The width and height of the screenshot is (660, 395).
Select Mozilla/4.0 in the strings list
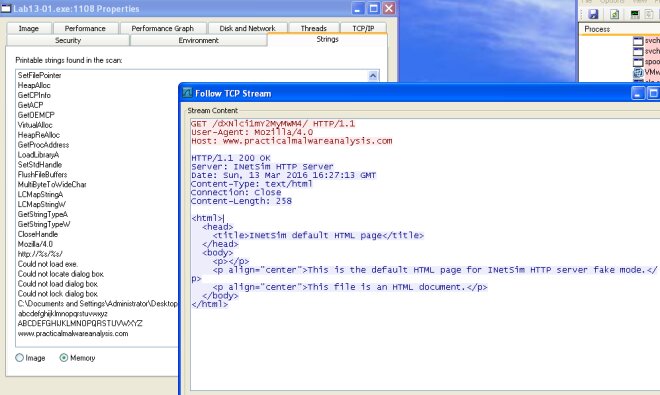tap(35, 244)
